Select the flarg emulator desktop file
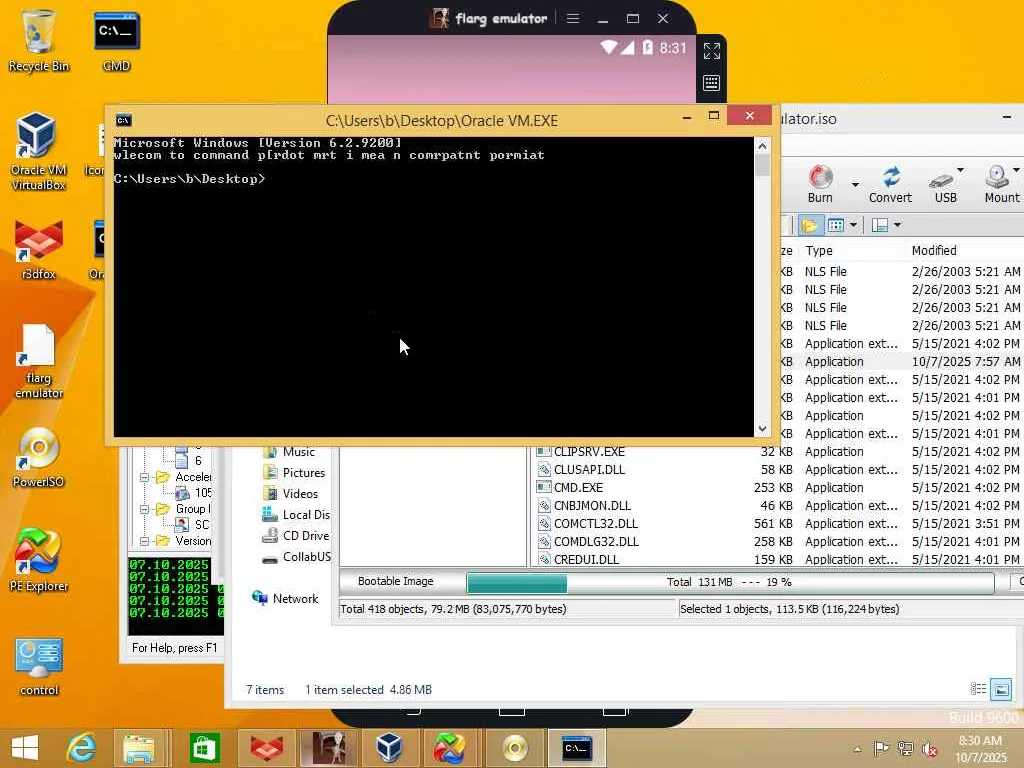This screenshot has width=1024, height=768. pos(38,361)
